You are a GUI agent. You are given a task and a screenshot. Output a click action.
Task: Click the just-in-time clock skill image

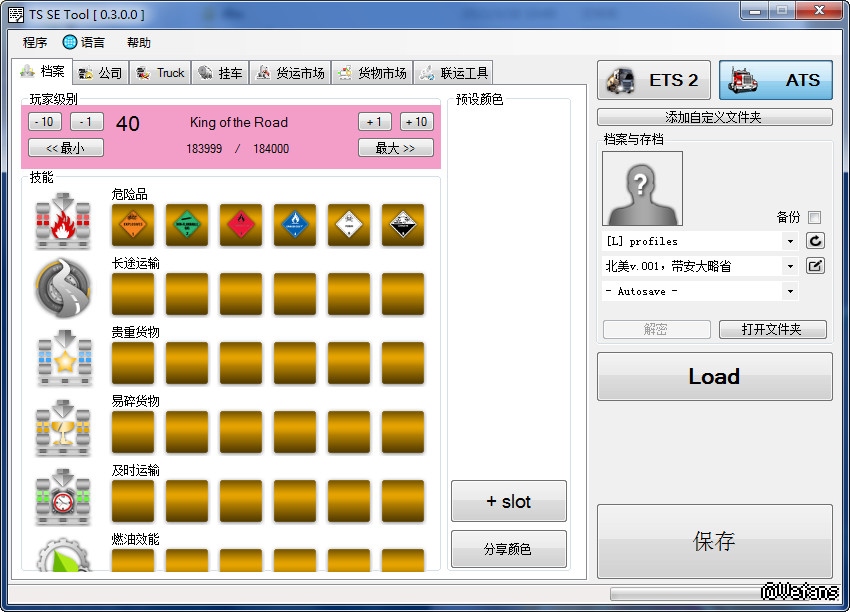63,497
